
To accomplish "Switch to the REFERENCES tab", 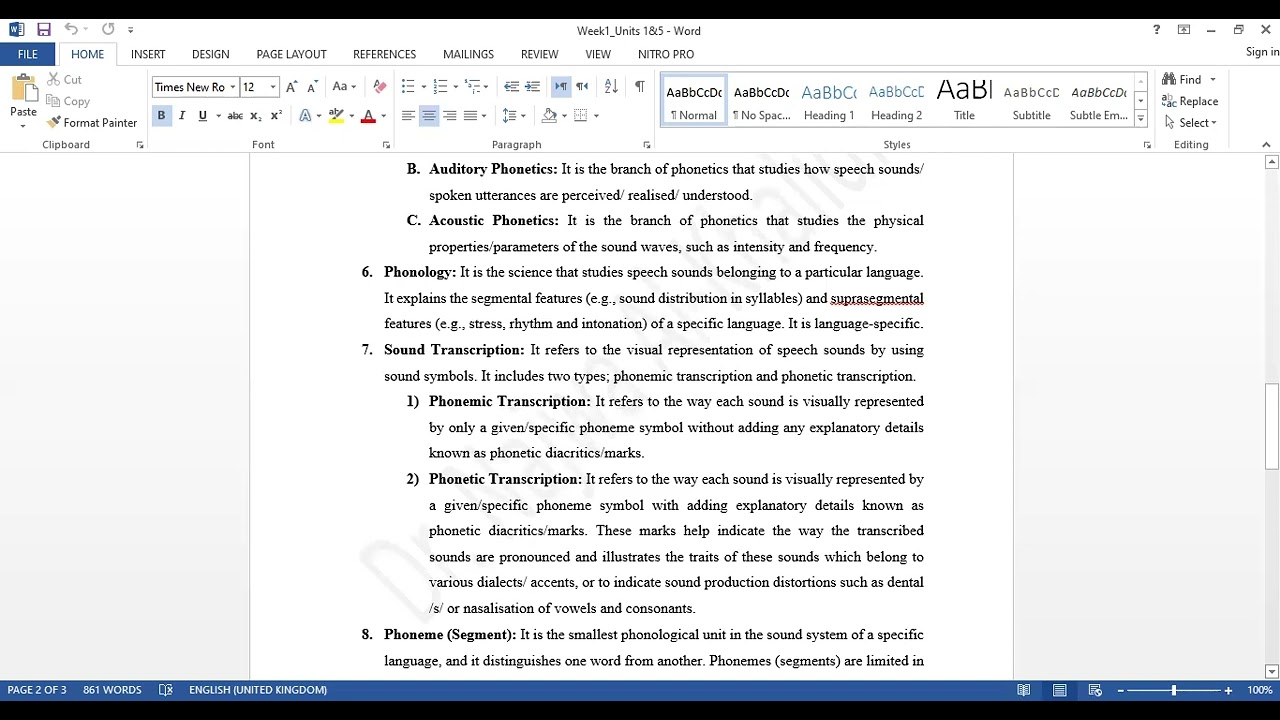I will point(384,54).
